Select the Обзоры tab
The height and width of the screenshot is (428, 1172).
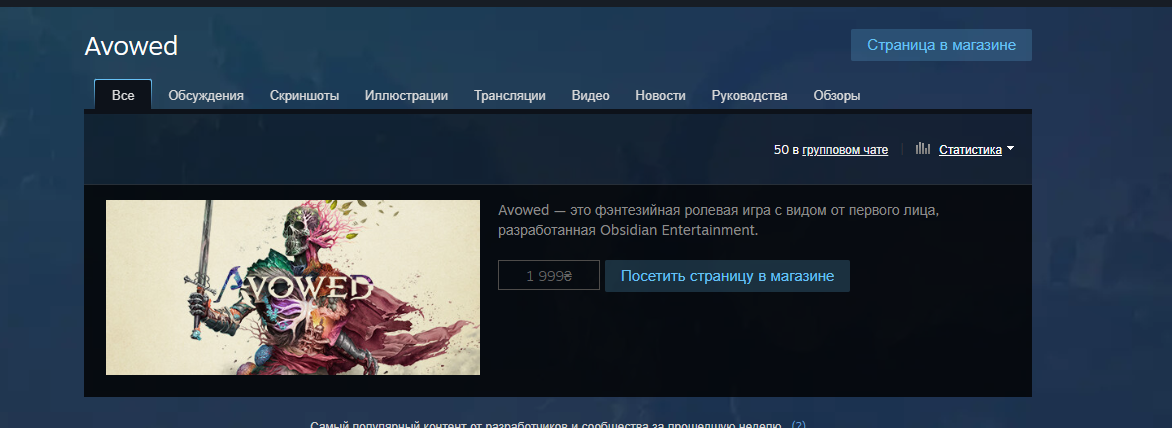(837, 96)
